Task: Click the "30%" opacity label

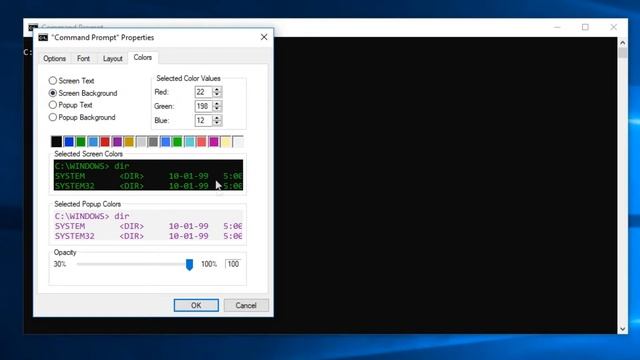Action: click(60, 264)
